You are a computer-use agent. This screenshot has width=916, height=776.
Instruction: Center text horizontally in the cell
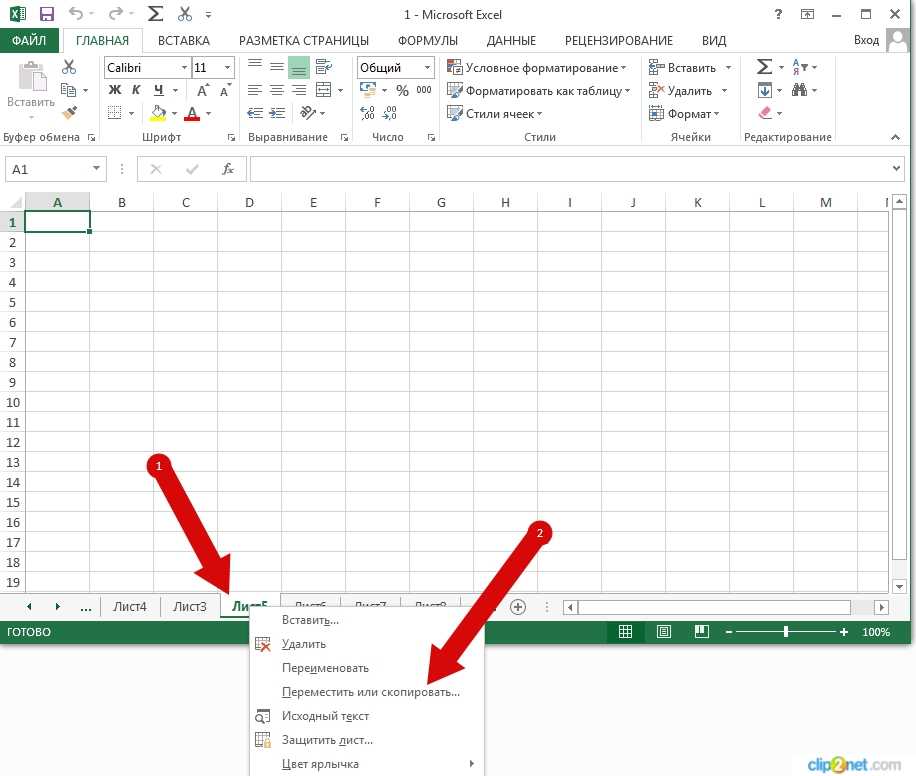click(277, 90)
